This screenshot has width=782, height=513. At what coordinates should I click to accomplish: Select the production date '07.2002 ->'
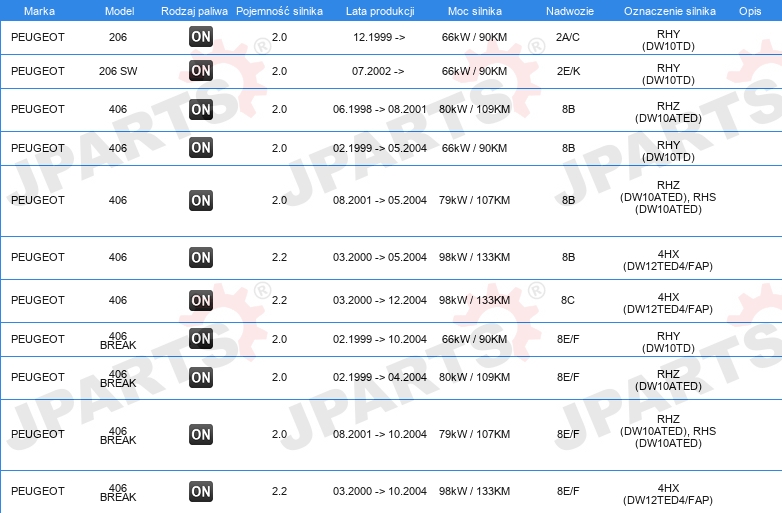378,71
